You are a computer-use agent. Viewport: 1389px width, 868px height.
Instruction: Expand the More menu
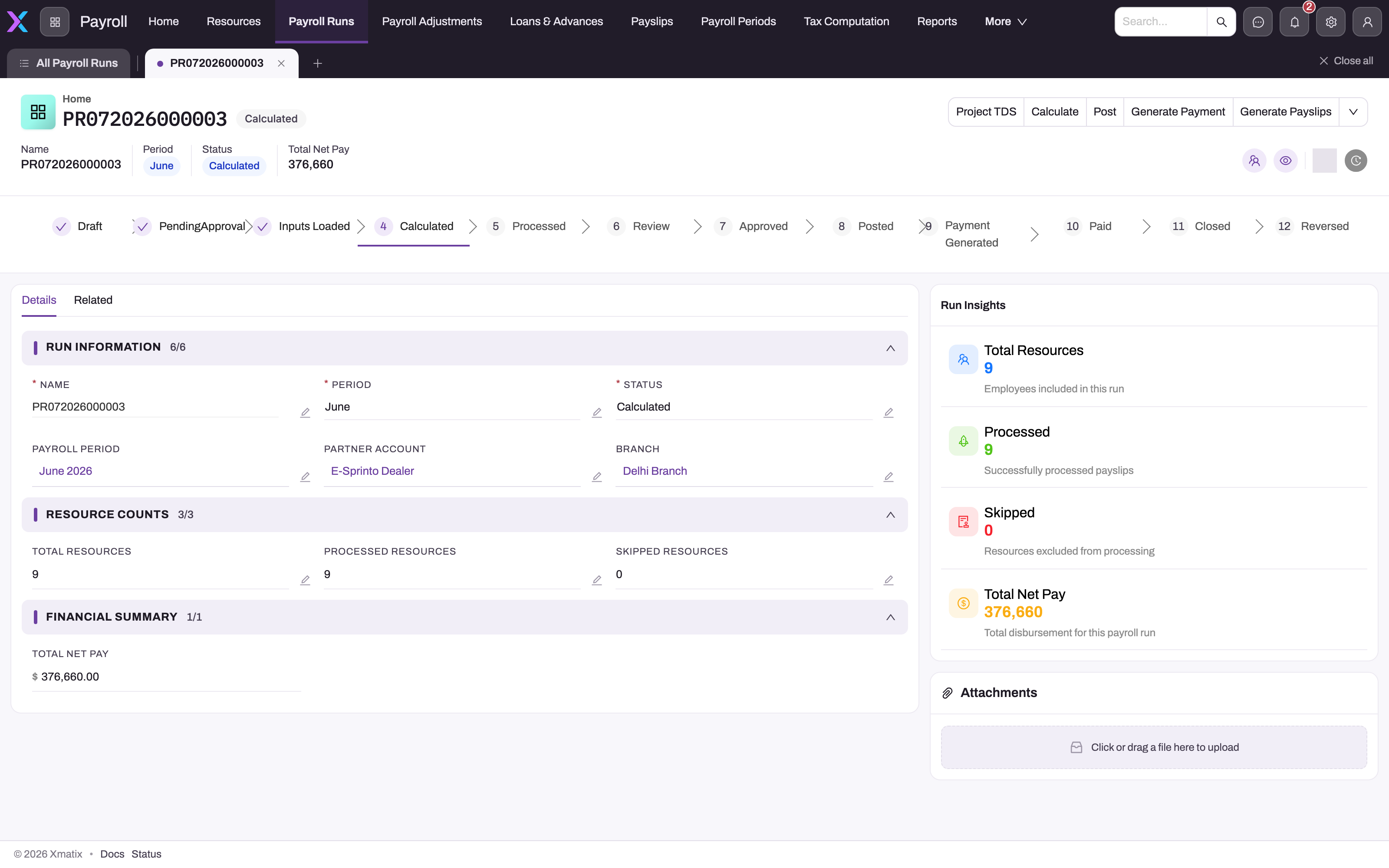pos(1006,22)
